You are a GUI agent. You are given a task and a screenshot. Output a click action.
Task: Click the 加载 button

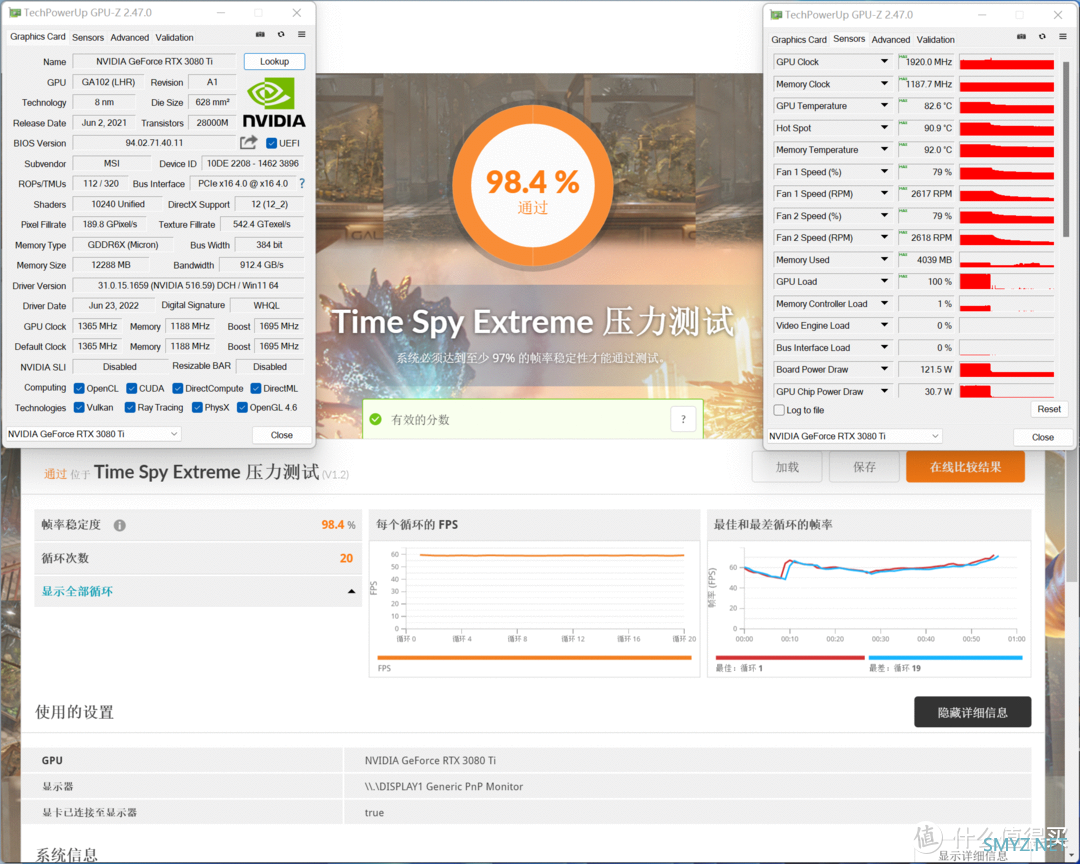click(x=787, y=467)
